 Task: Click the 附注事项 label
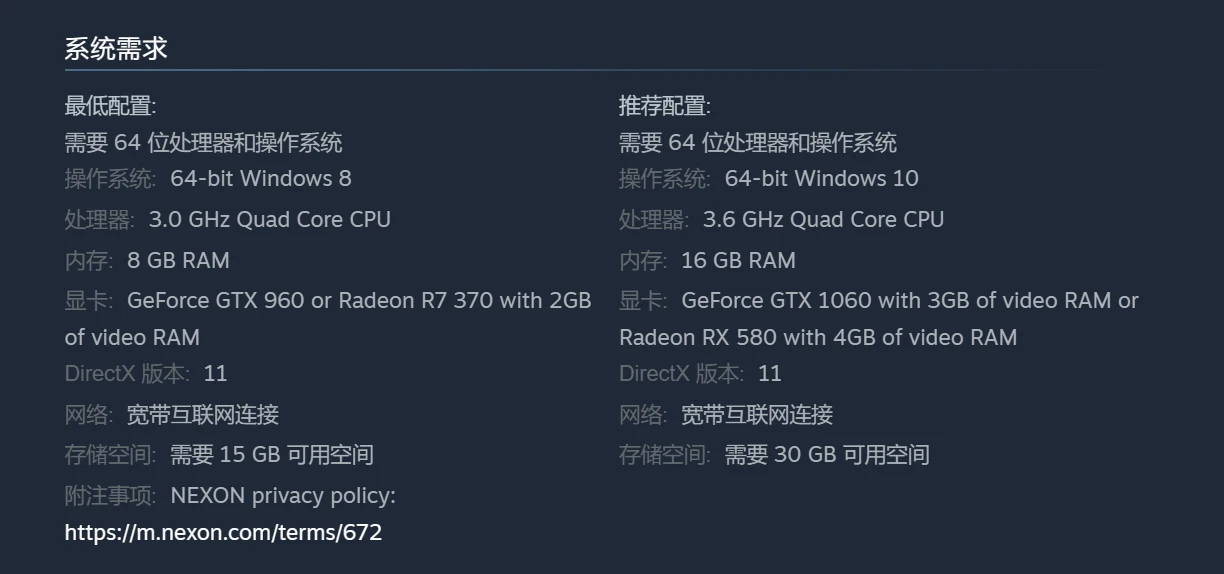pyautogui.click(x=110, y=496)
